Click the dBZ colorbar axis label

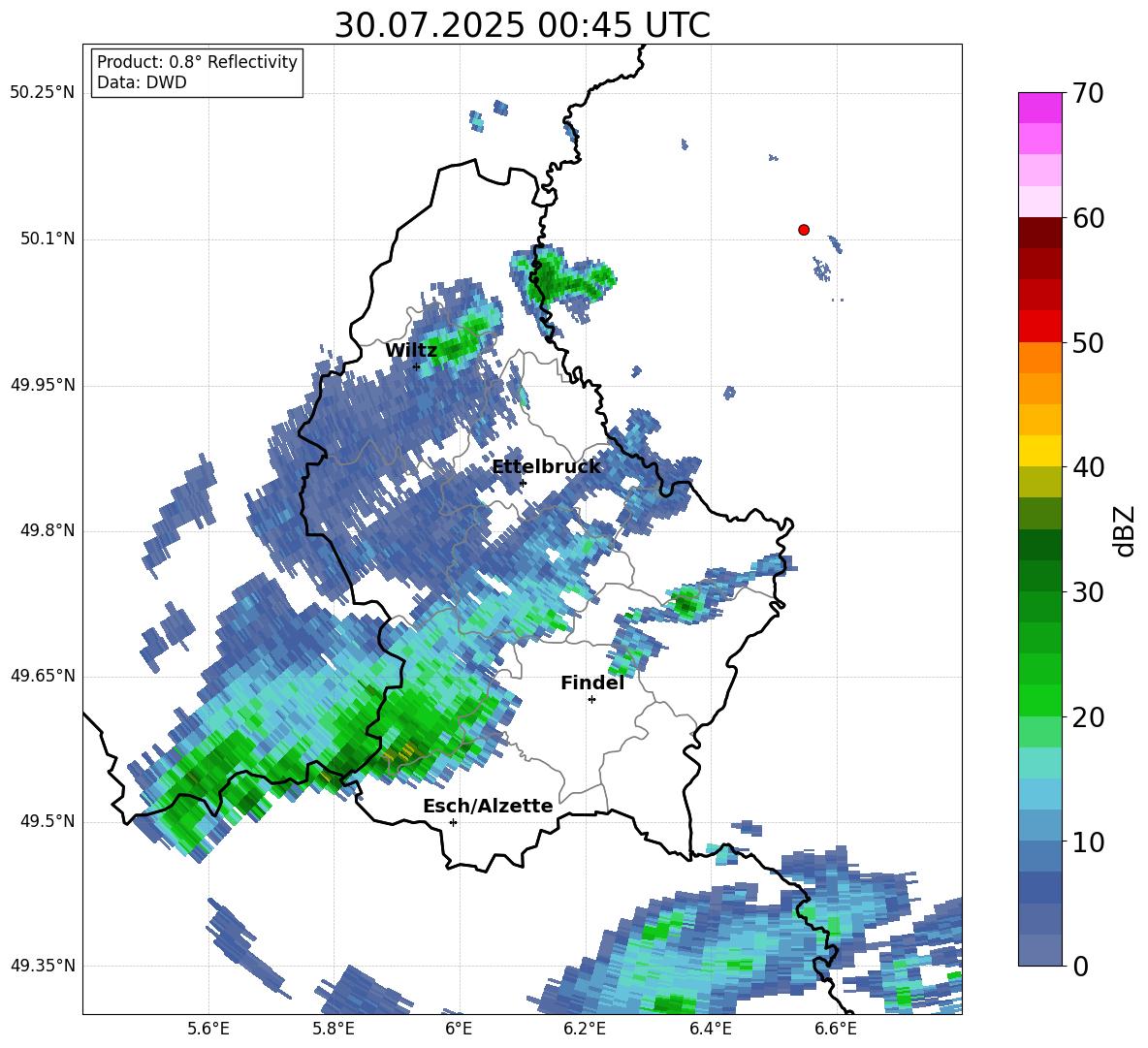point(1126,530)
